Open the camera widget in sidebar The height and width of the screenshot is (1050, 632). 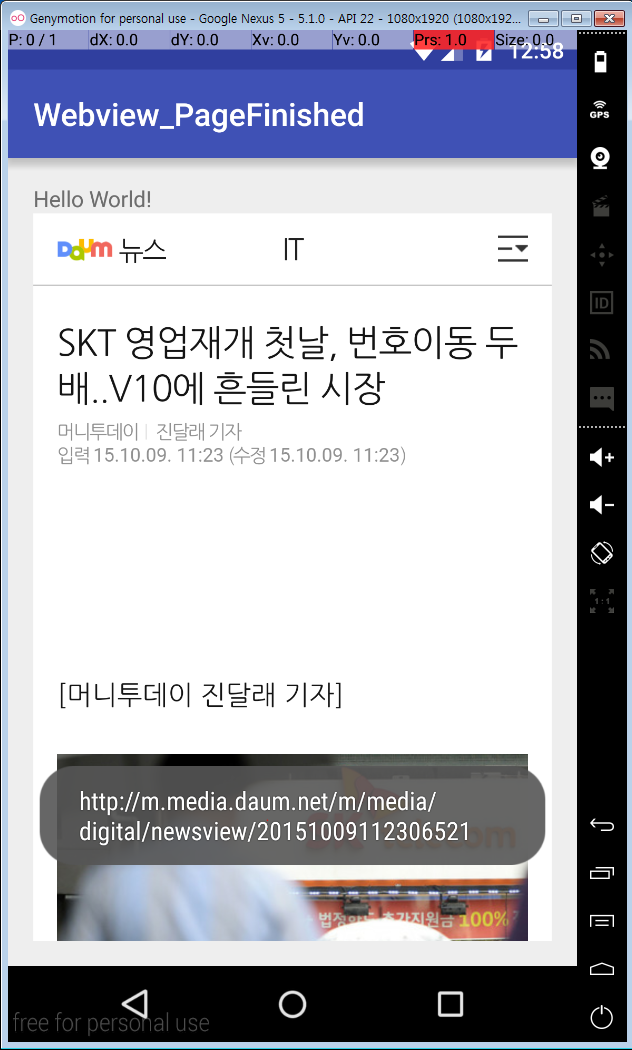[600, 158]
